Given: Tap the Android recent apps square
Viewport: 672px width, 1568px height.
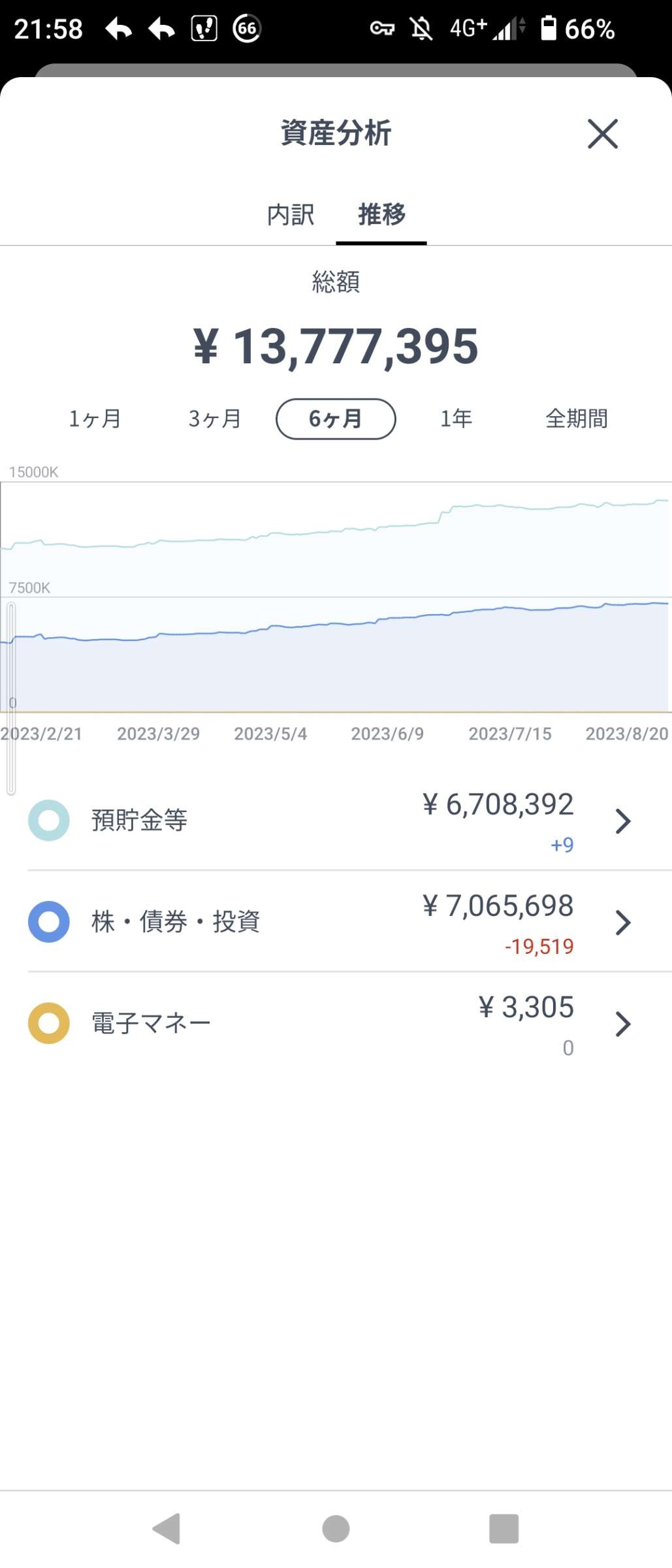Looking at the screenshot, I should [504, 1529].
